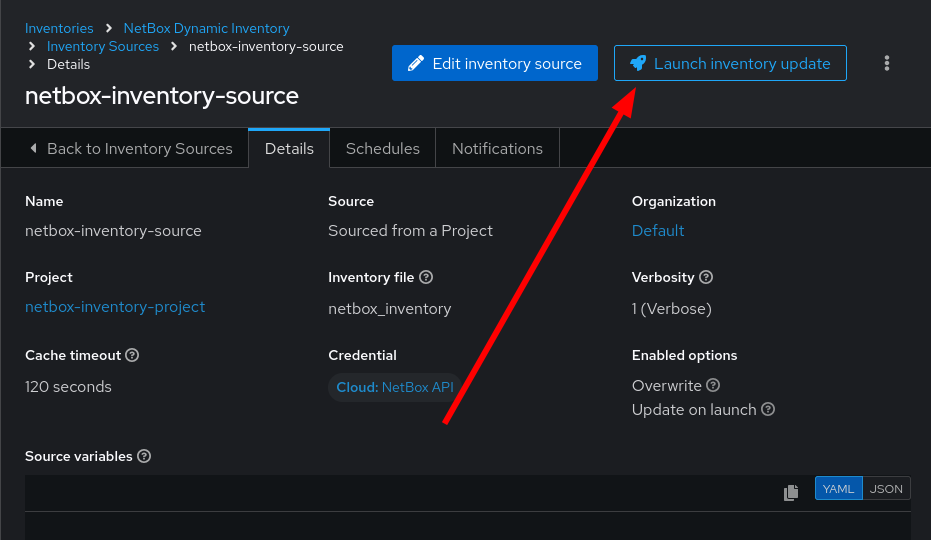Switch source variables view to JSON
Screen dimensions: 931x540
886,488
